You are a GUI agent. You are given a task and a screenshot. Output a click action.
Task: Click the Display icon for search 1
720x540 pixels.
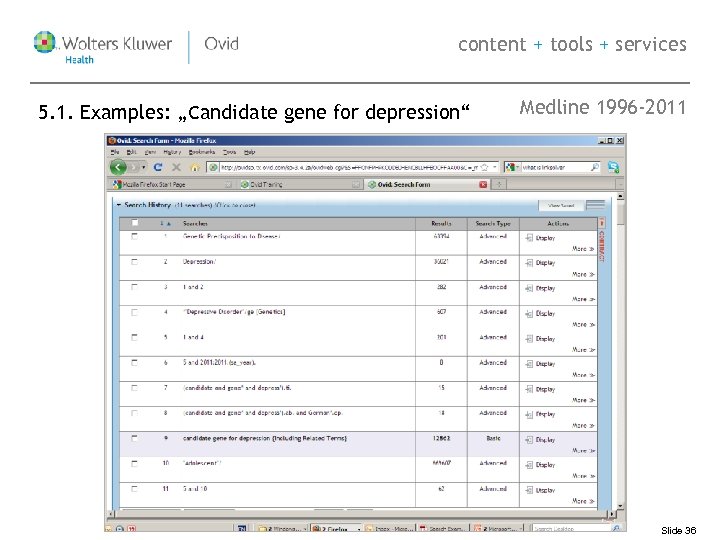point(529,238)
